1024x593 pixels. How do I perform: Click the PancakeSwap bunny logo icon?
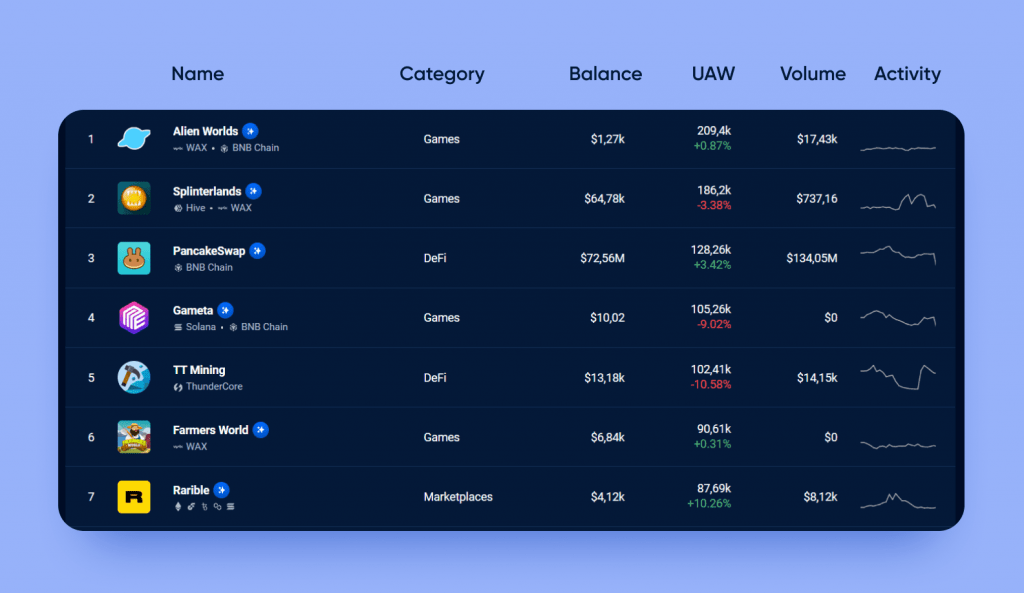133,258
